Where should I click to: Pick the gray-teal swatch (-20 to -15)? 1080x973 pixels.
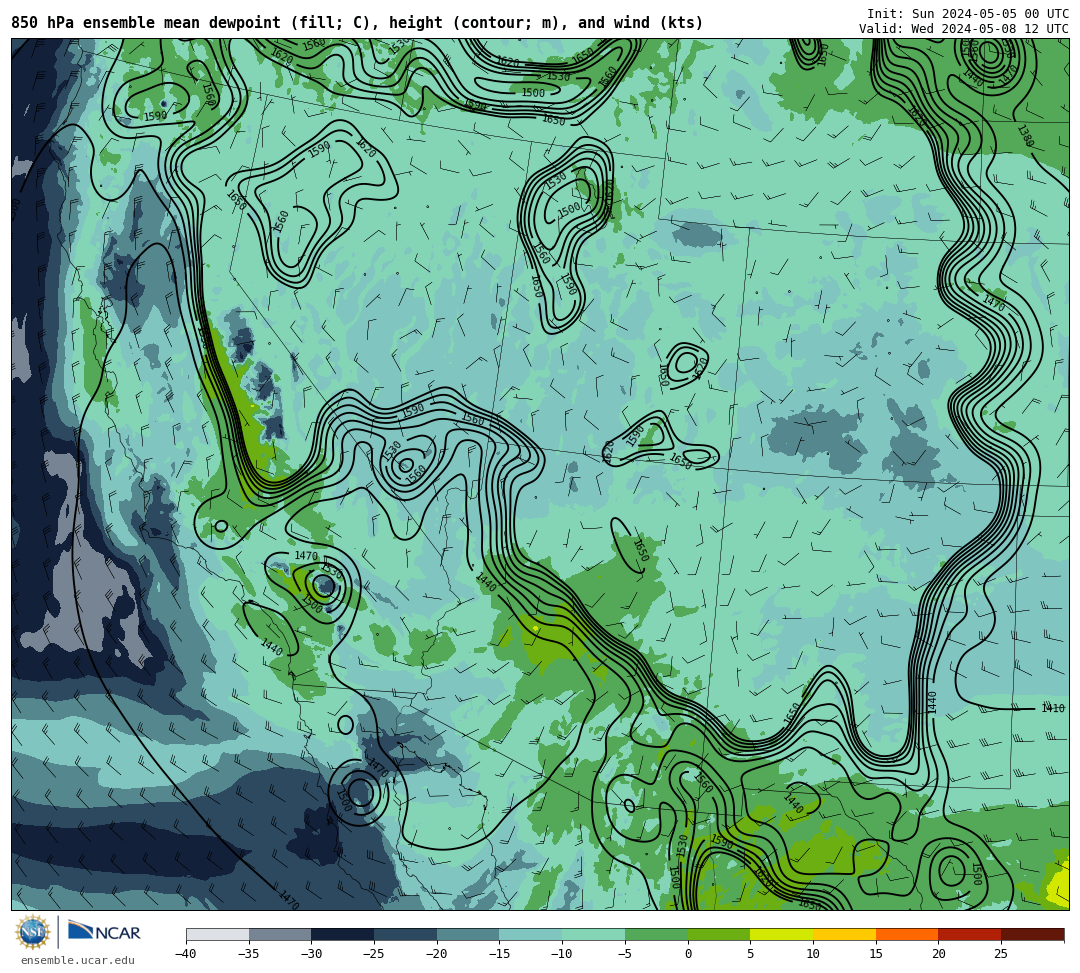pos(468,934)
